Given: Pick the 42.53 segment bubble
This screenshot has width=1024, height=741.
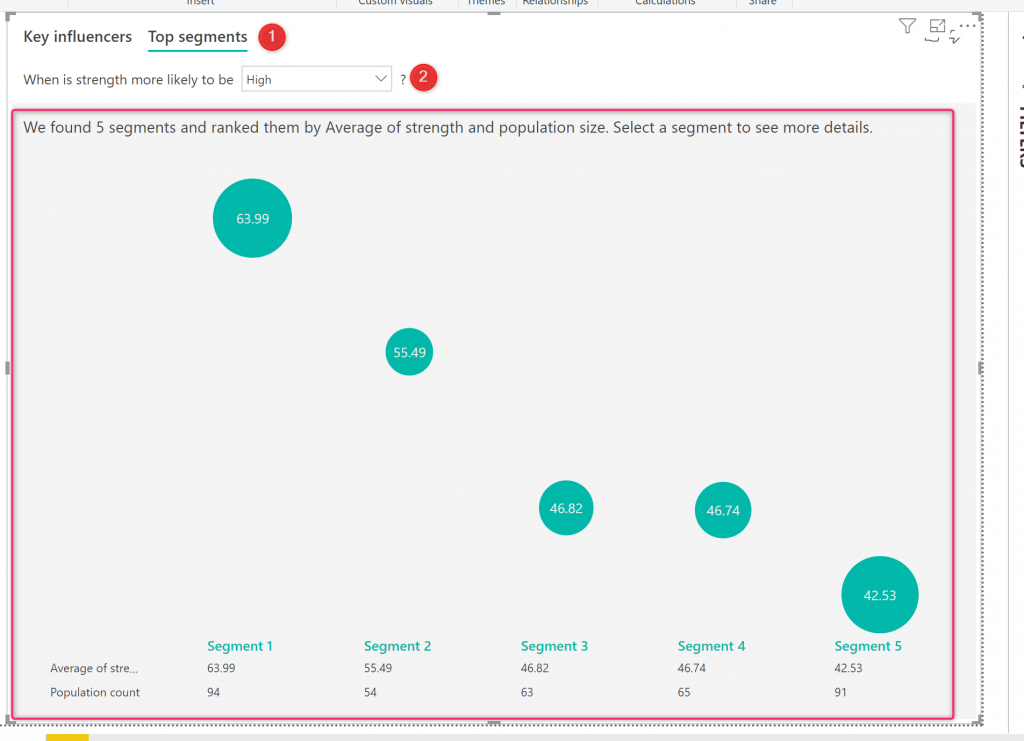Looking at the screenshot, I should pos(879,595).
